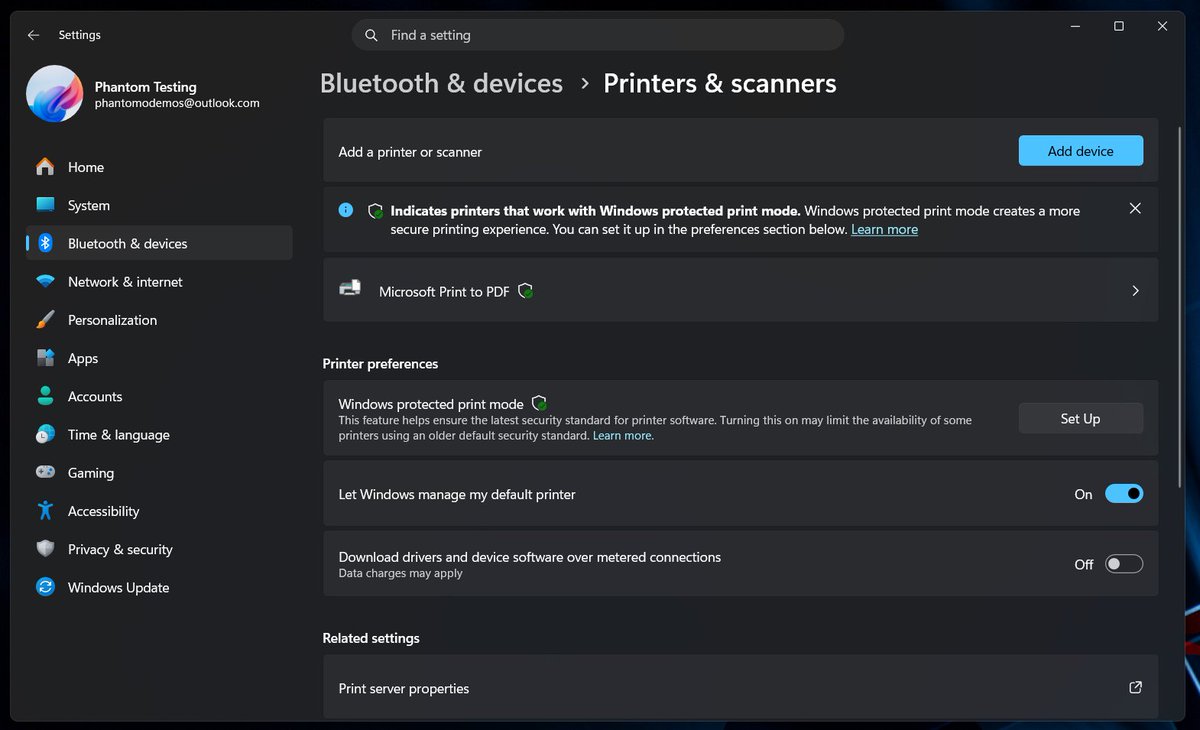
Task: Select Privacy & security in sidebar
Action: (159, 549)
